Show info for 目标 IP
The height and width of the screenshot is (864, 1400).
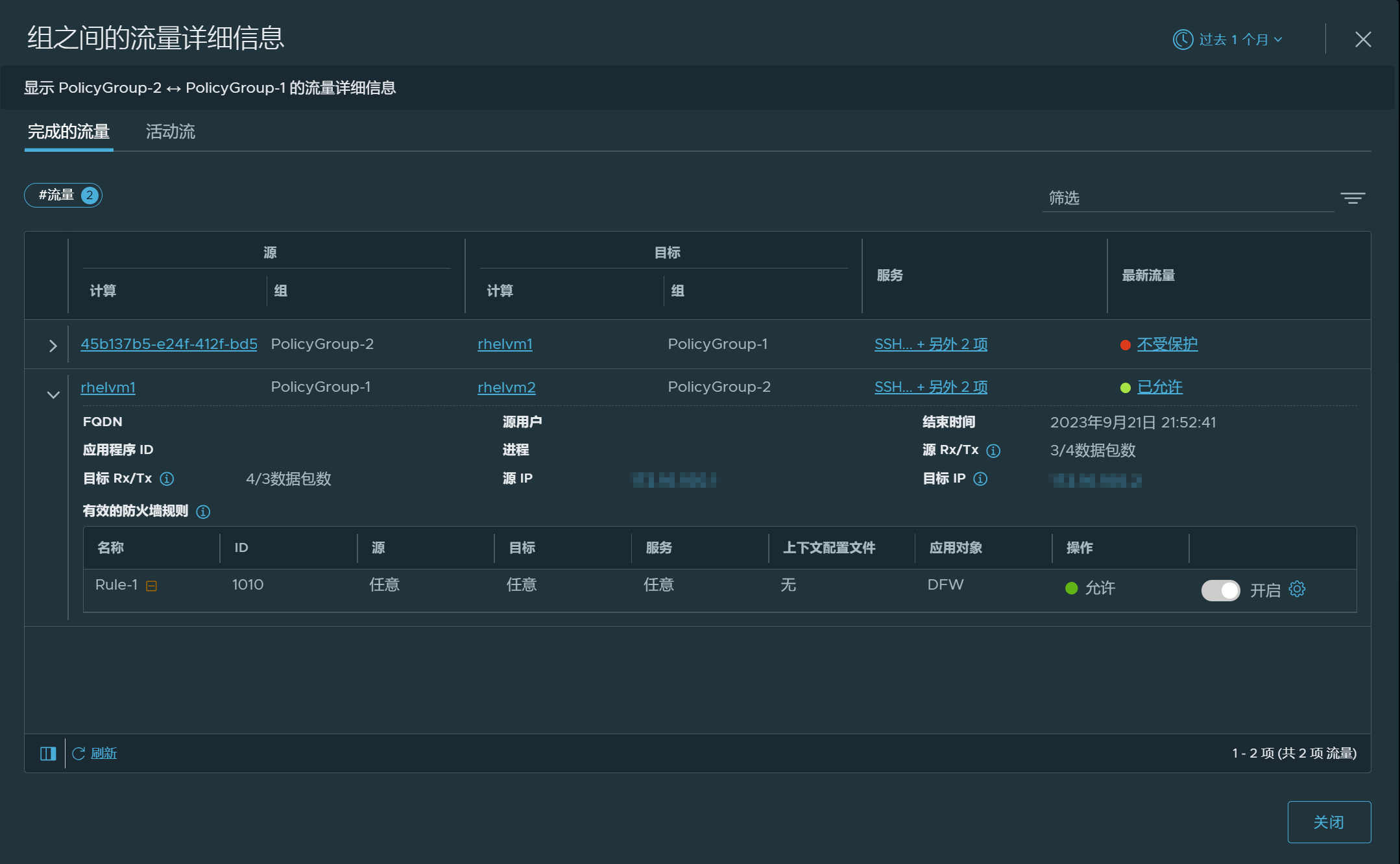tap(980, 479)
